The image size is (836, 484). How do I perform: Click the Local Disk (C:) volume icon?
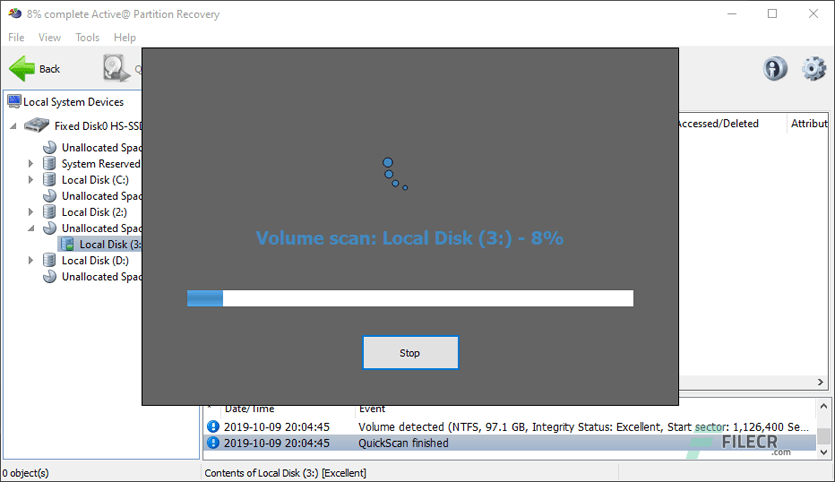point(50,179)
